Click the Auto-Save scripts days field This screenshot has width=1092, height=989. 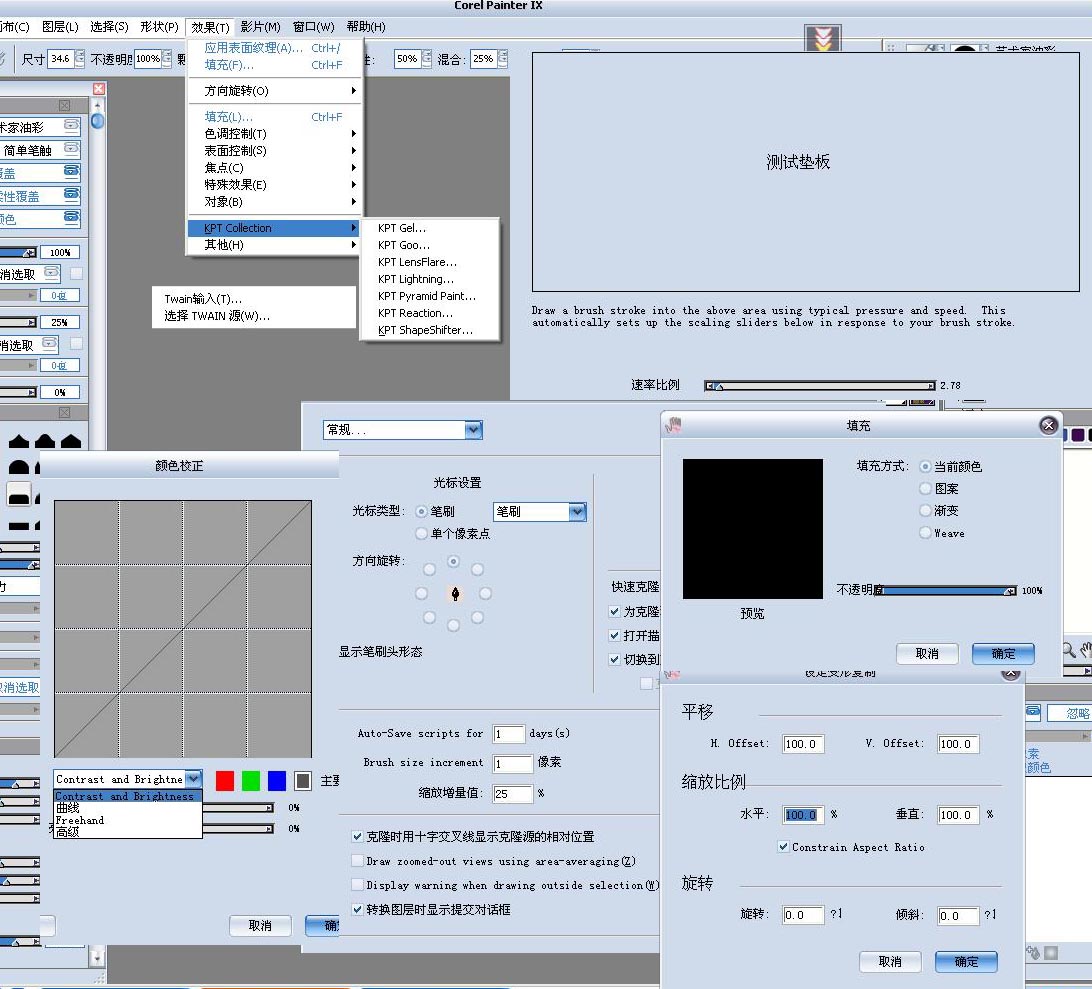(508, 733)
